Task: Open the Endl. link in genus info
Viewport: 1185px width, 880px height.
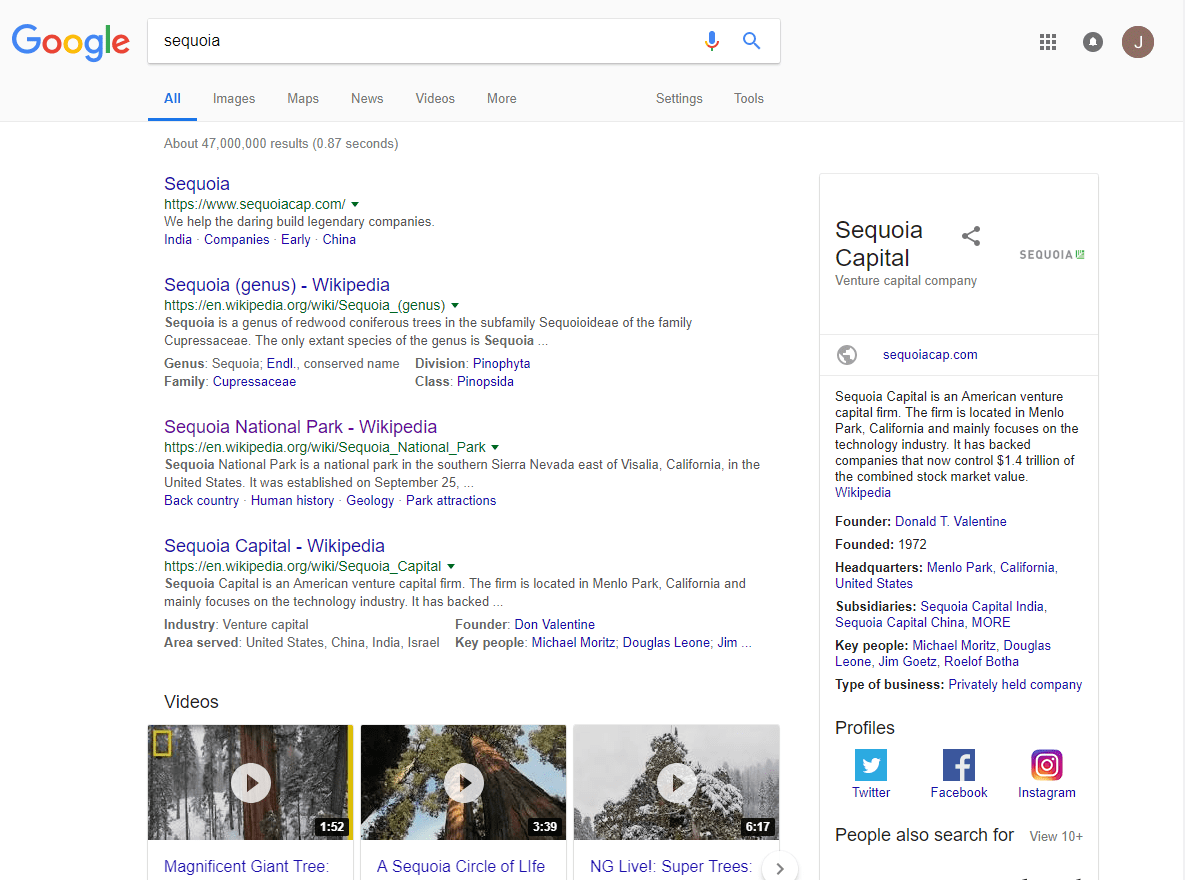Action: [x=280, y=364]
